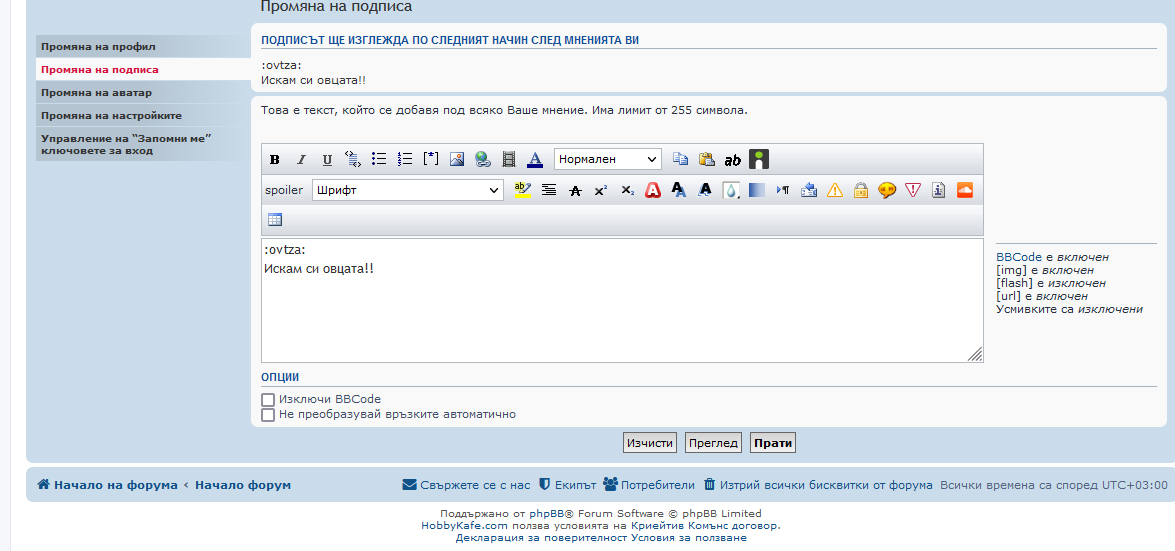The height and width of the screenshot is (551, 1175).
Task: Apply italic formatting
Action: (301, 159)
